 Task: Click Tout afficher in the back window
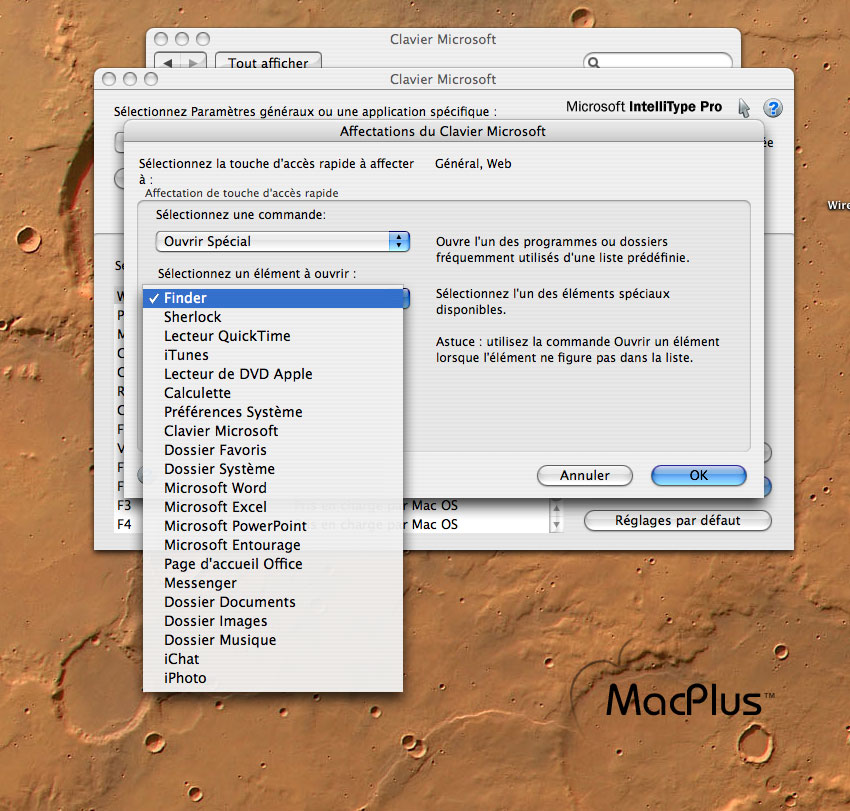[x=268, y=62]
